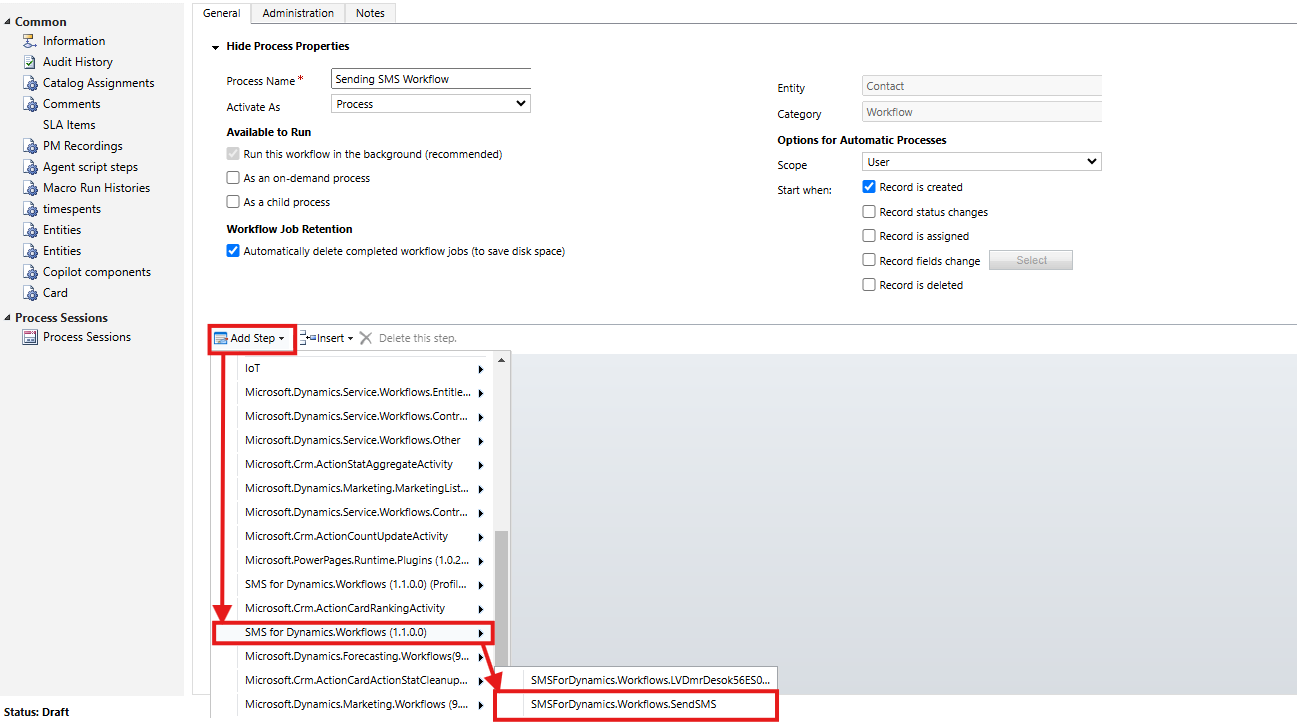Uncheck 'Automatically delete completed workflow jobs'
Viewport: 1297px width, 722px height.
pos(232,251)
